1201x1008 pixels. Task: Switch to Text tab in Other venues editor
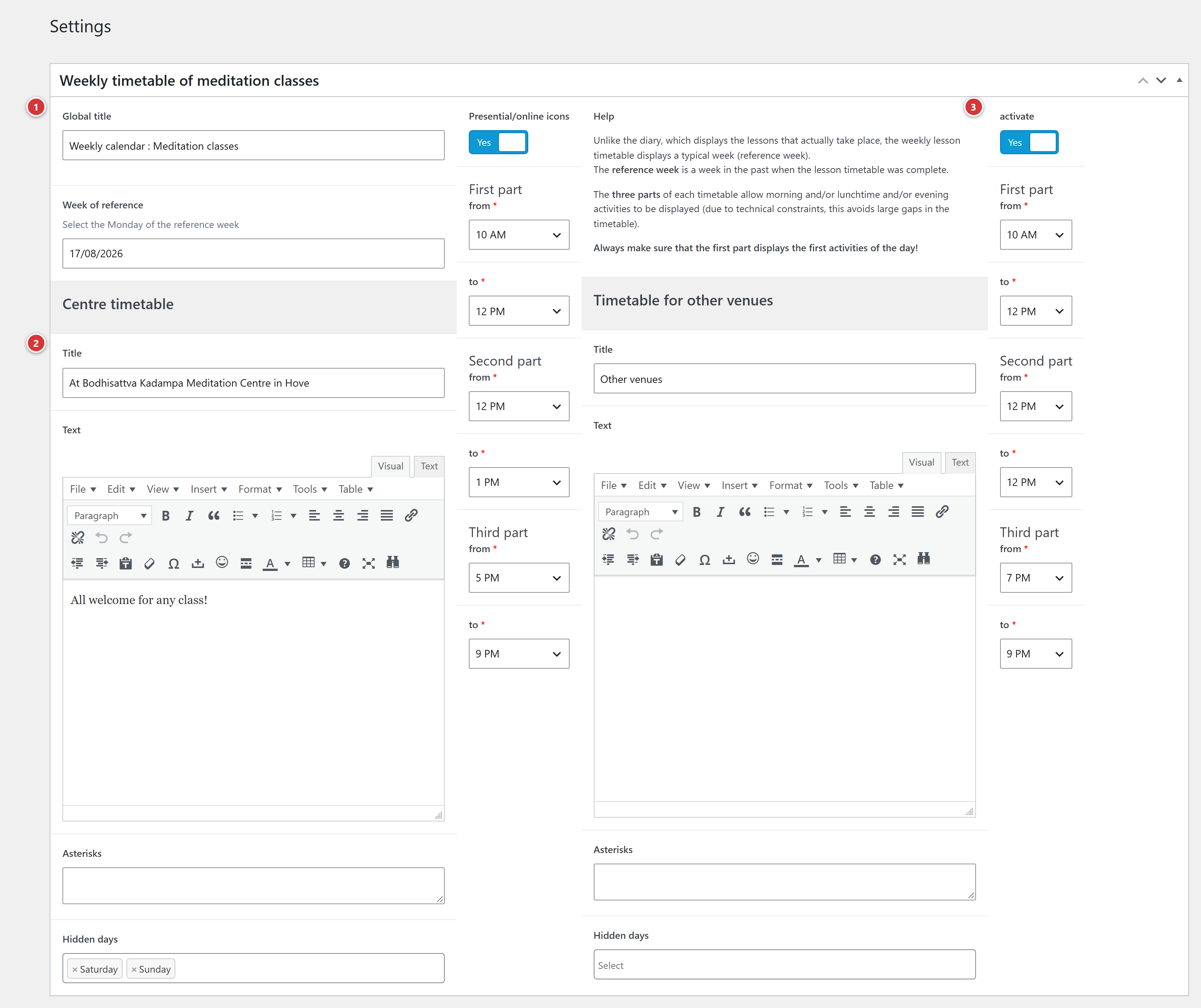pyautogui.click(x=960, y=463)
